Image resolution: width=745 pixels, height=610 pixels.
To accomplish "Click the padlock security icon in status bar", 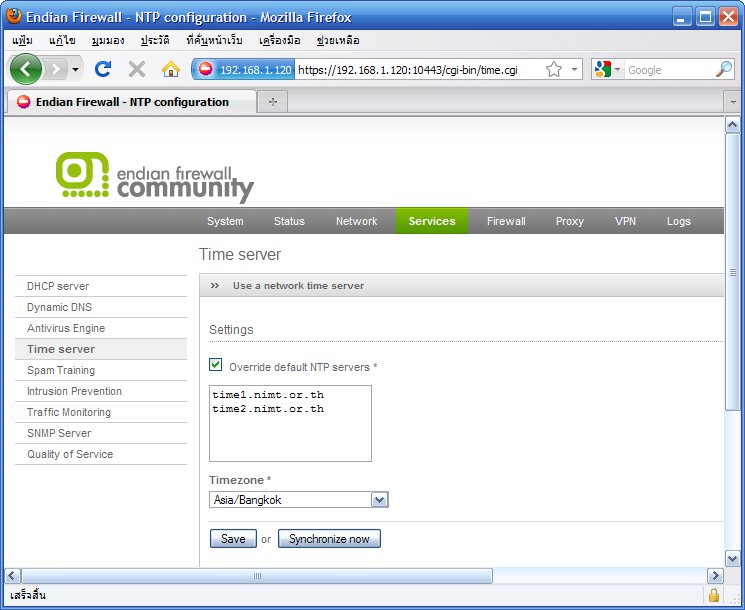I will tap(714, 595).
